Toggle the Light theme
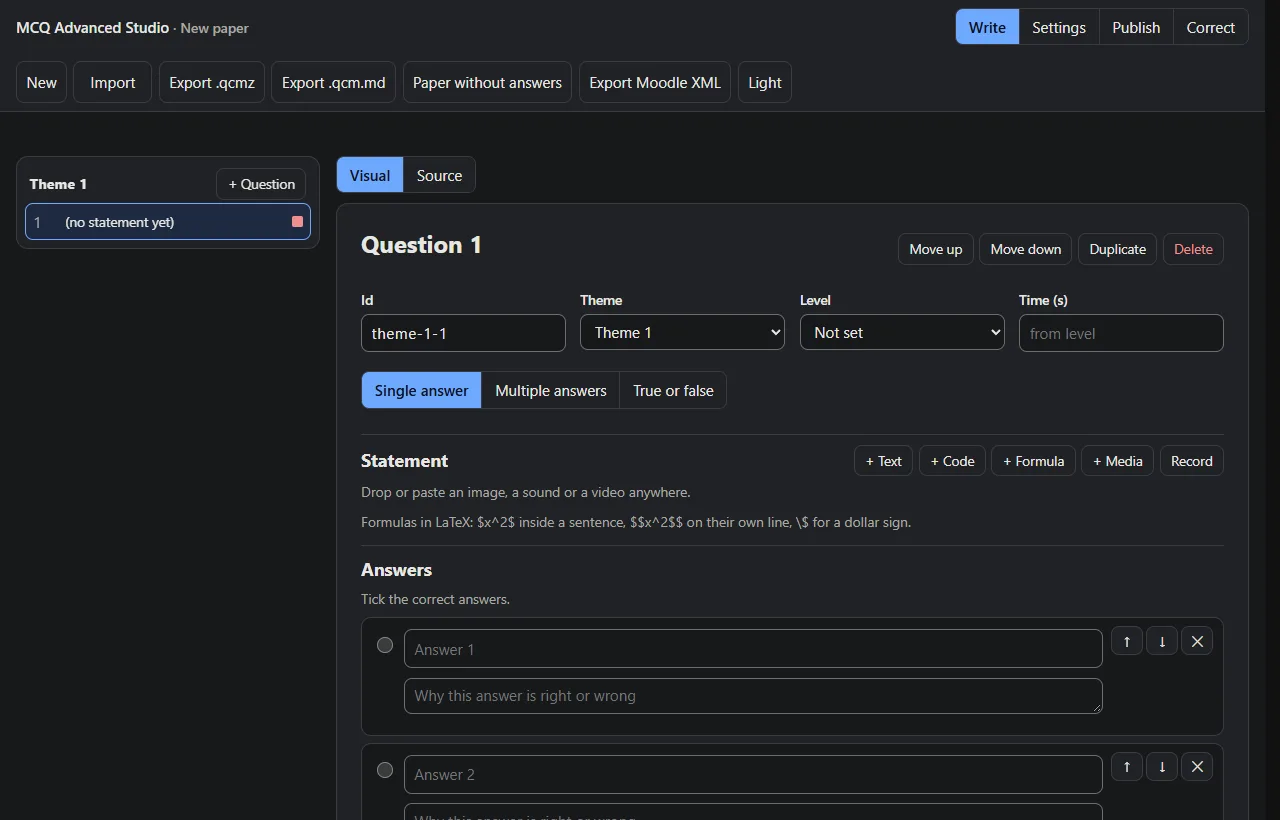 click(765, 83)
